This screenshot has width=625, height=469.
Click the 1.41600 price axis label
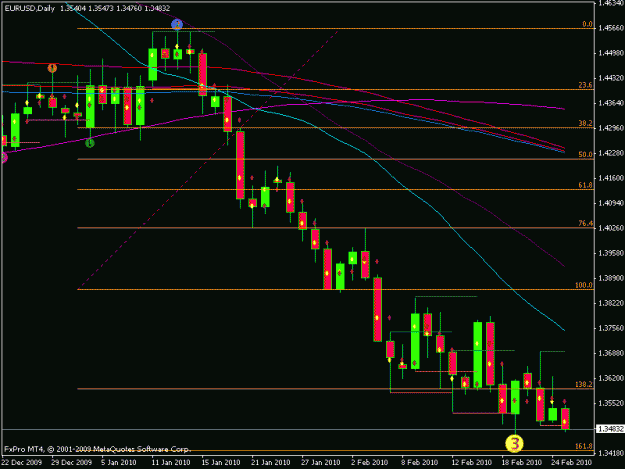pos(611,178)
